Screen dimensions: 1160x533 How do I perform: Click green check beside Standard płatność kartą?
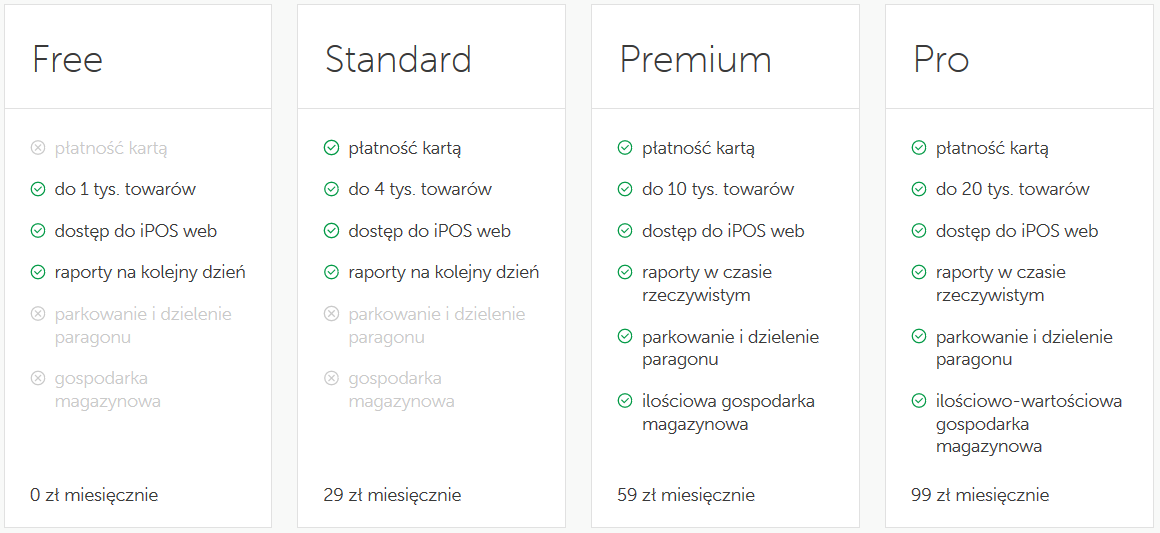(331, 149)
